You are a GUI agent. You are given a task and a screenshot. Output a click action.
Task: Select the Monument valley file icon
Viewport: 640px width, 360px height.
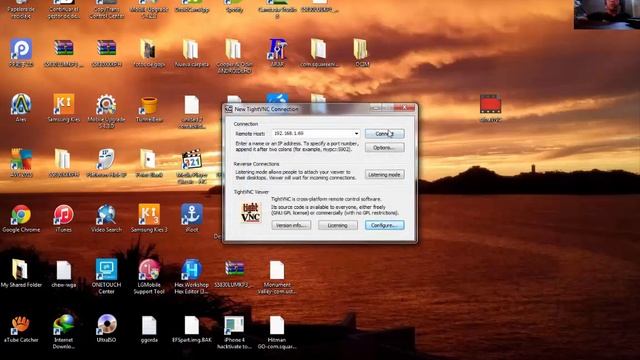coord(277,277)
